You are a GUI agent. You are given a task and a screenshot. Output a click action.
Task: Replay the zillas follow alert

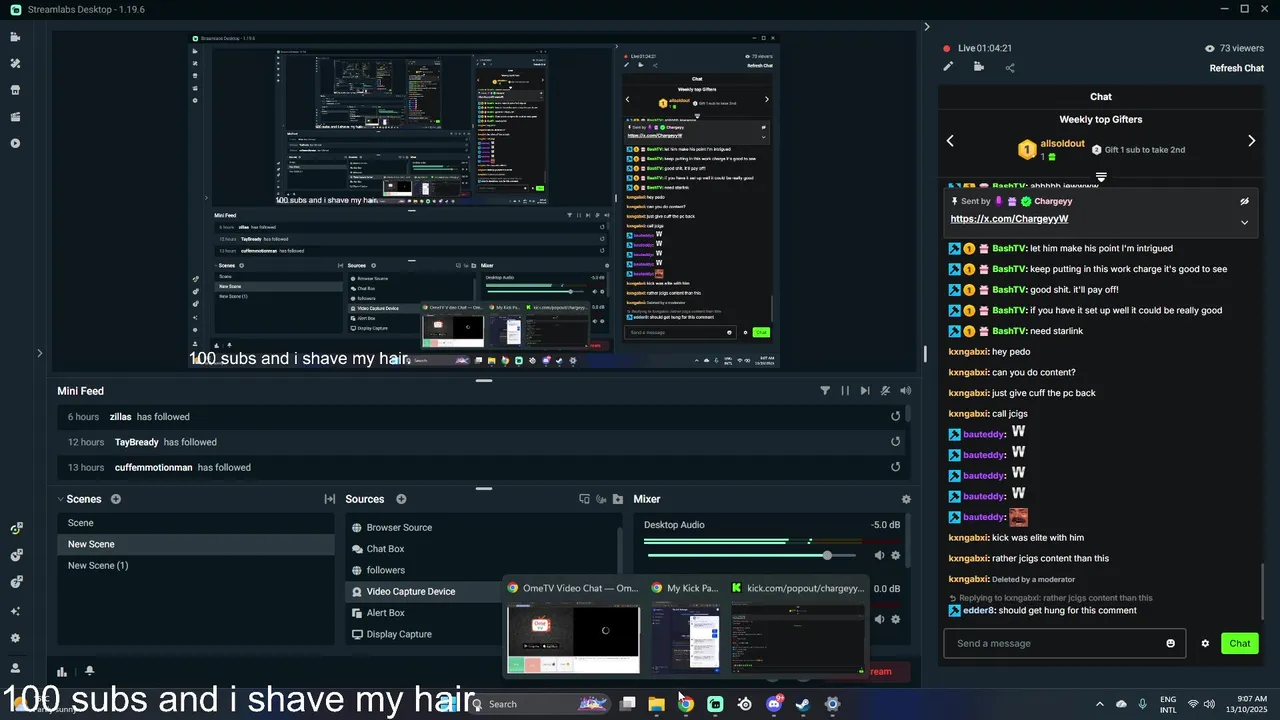(896, 417)
